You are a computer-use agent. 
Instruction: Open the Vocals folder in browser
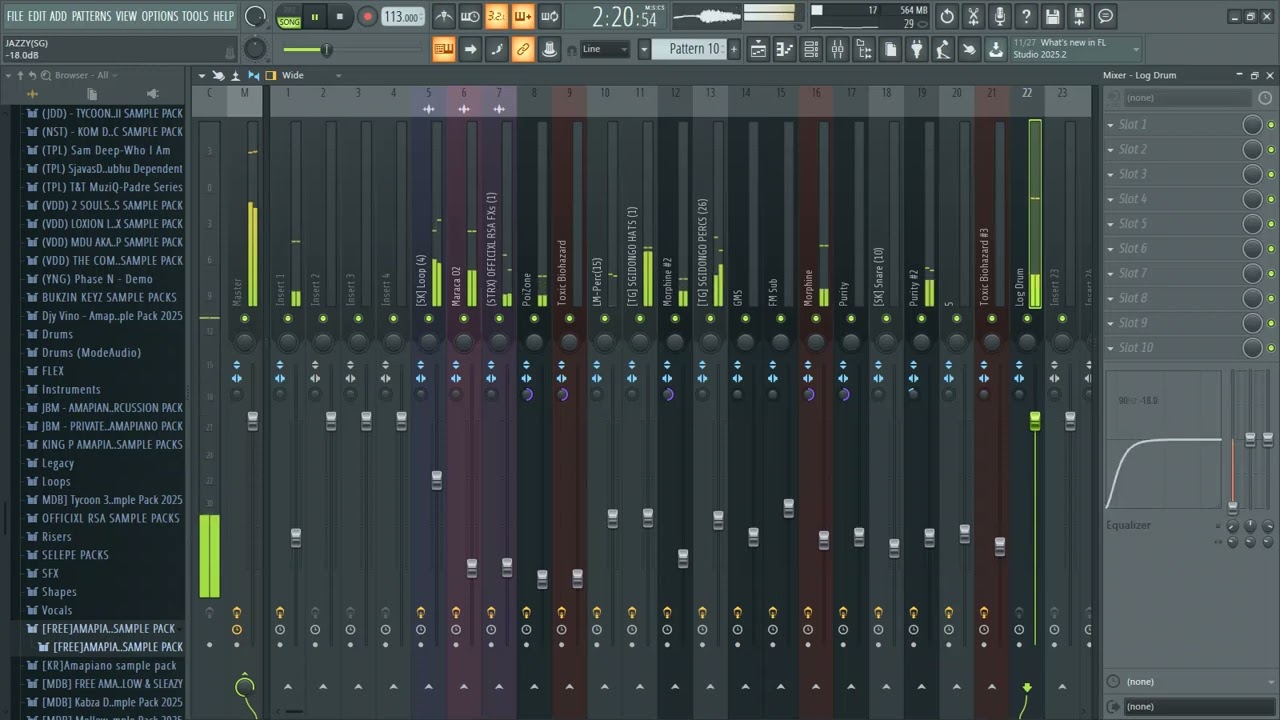click(x=56, y=610)
